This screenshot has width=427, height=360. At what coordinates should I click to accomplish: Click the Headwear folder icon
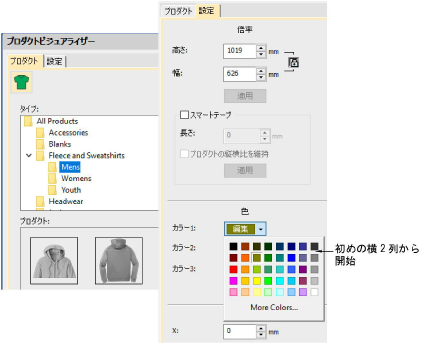pos(40,201)
